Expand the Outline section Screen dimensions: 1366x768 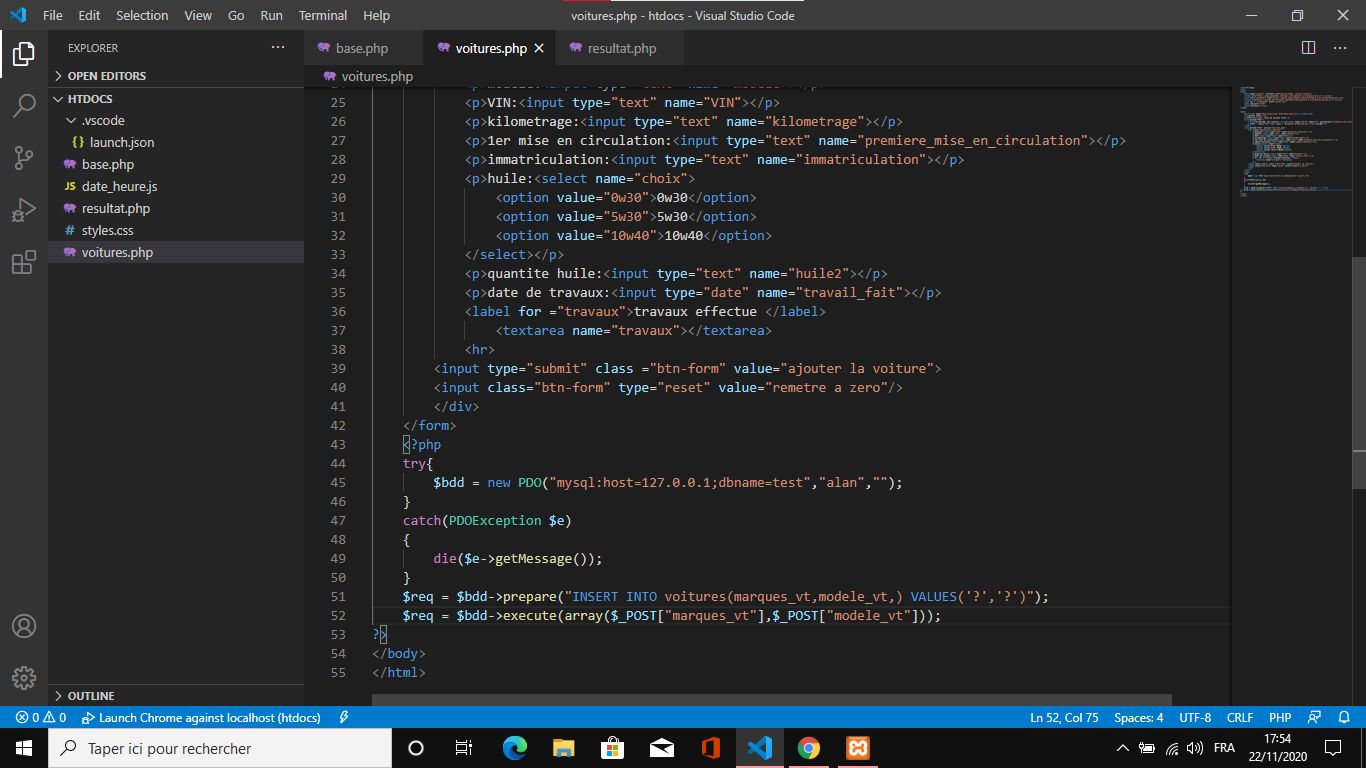[176, 696]
